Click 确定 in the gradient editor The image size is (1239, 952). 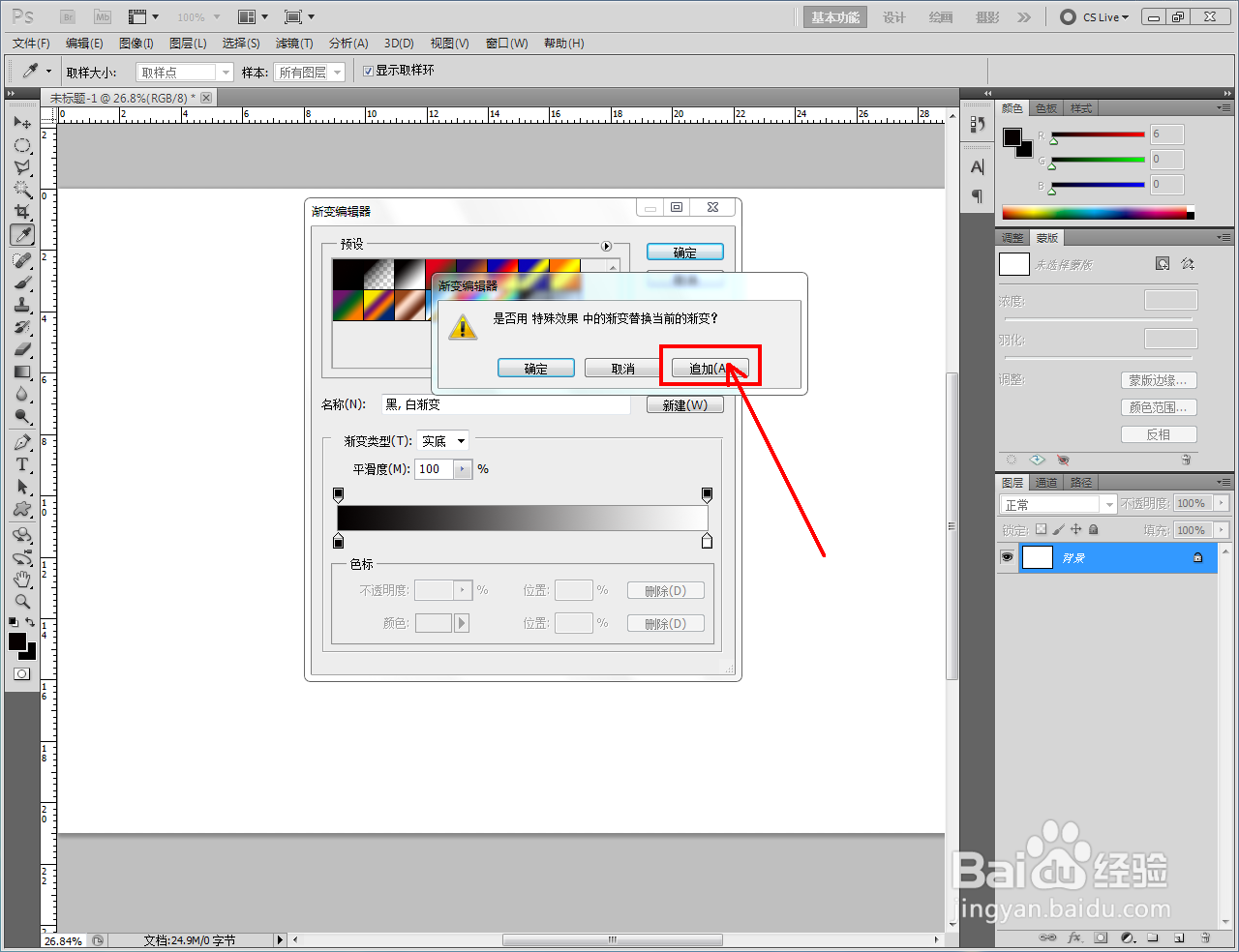pyautogui.click(x=685, y=253)
